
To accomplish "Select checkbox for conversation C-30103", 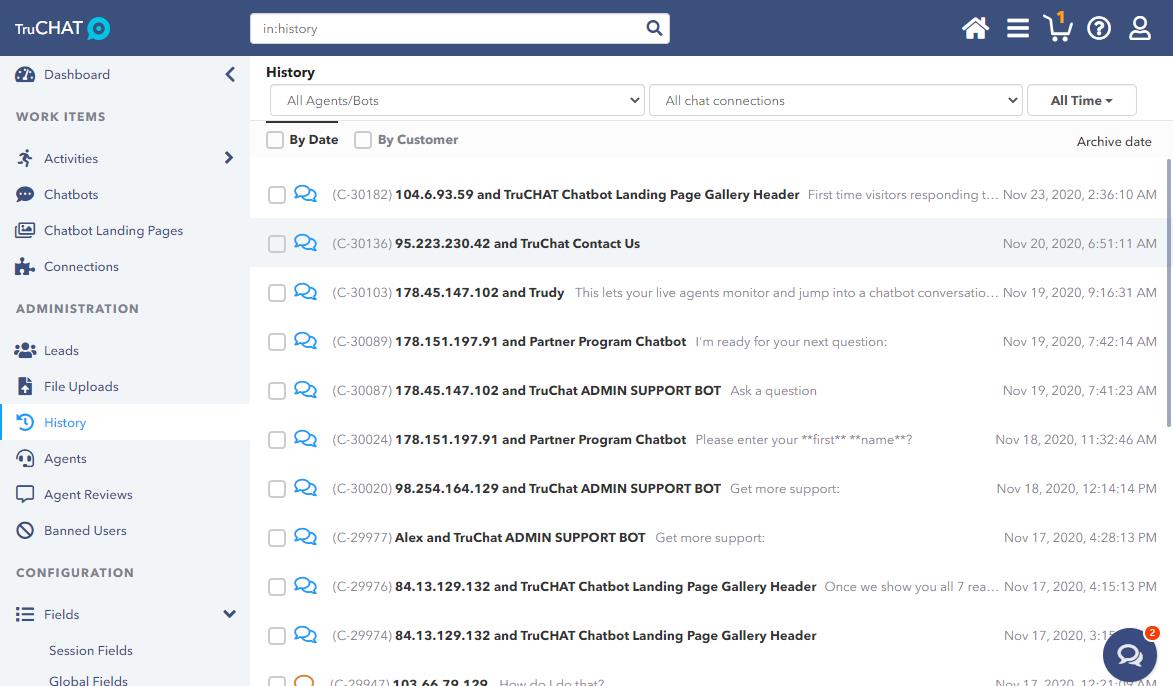I will click(x=277, y=293).
